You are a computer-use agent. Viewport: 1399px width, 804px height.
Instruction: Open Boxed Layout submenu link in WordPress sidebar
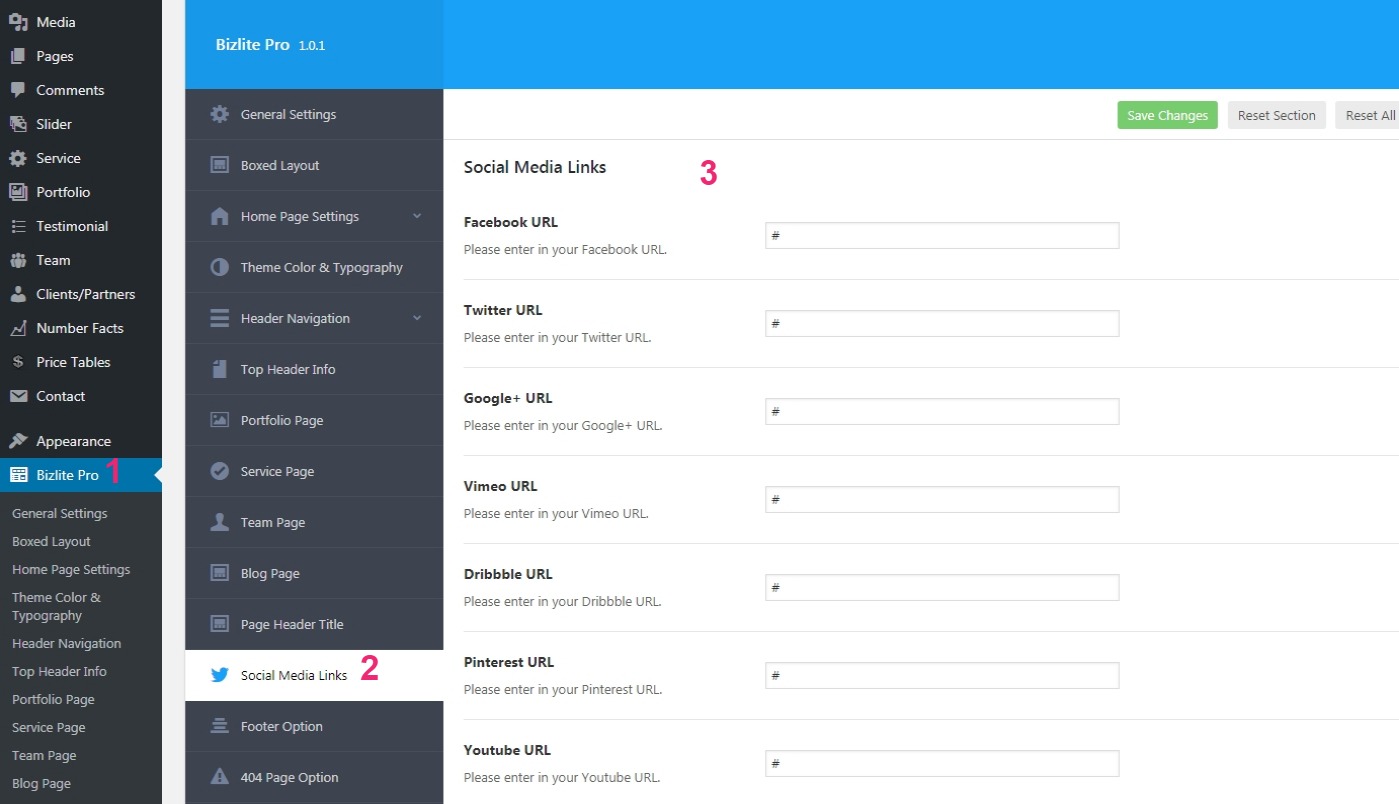[x=51, y=541]
